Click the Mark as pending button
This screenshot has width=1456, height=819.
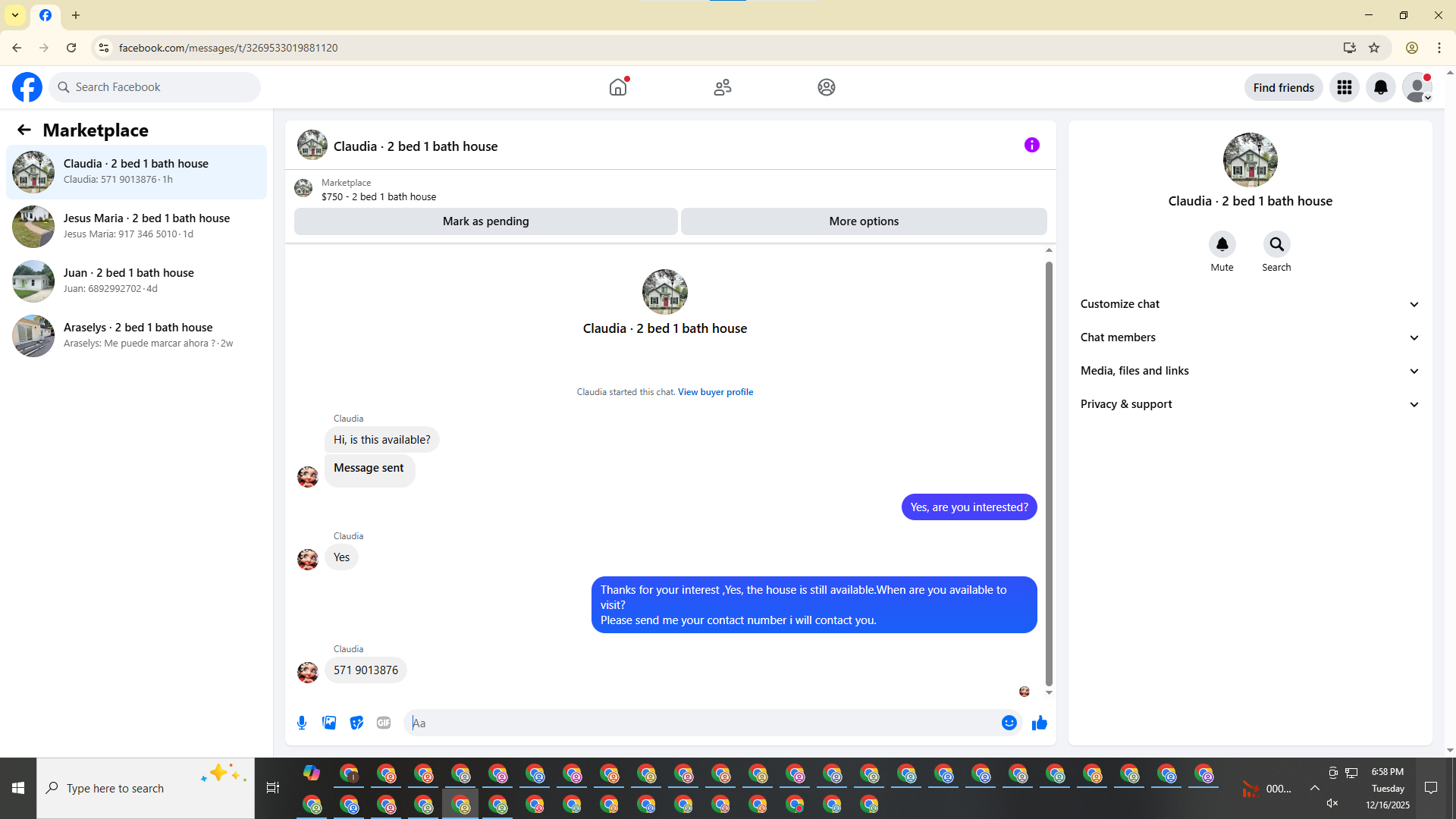tap(486, 221)
